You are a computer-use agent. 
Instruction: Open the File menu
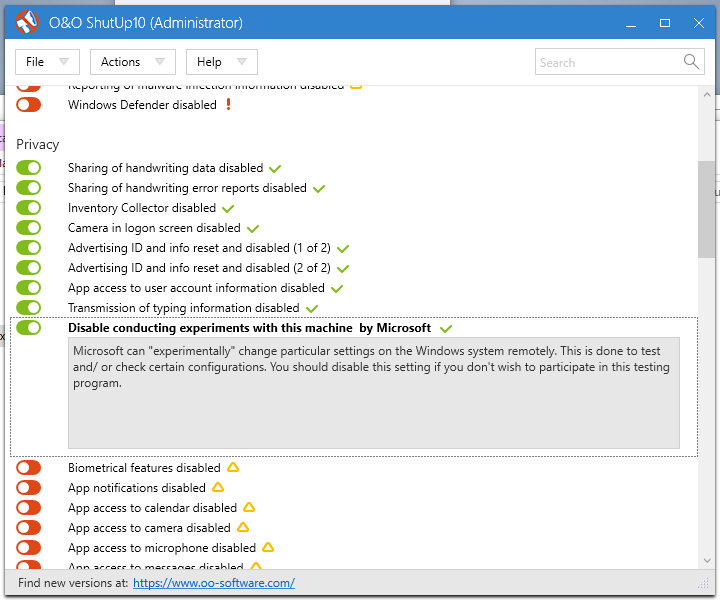point(47,62)
